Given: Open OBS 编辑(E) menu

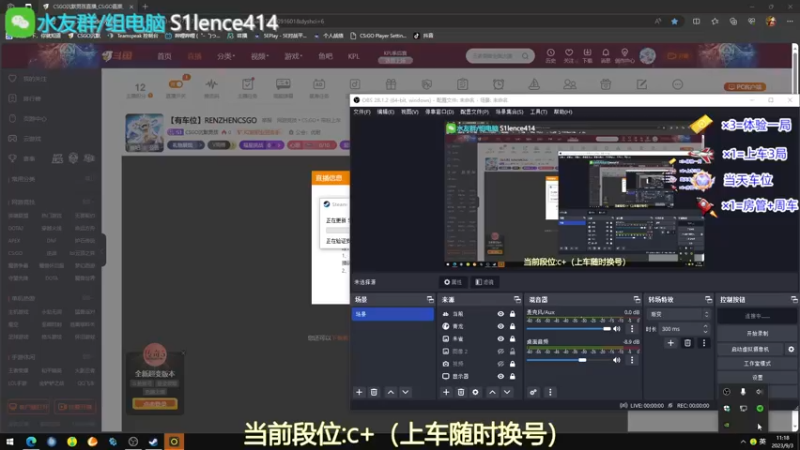Looking at the screenshot, I should click(x=385, y=112).
